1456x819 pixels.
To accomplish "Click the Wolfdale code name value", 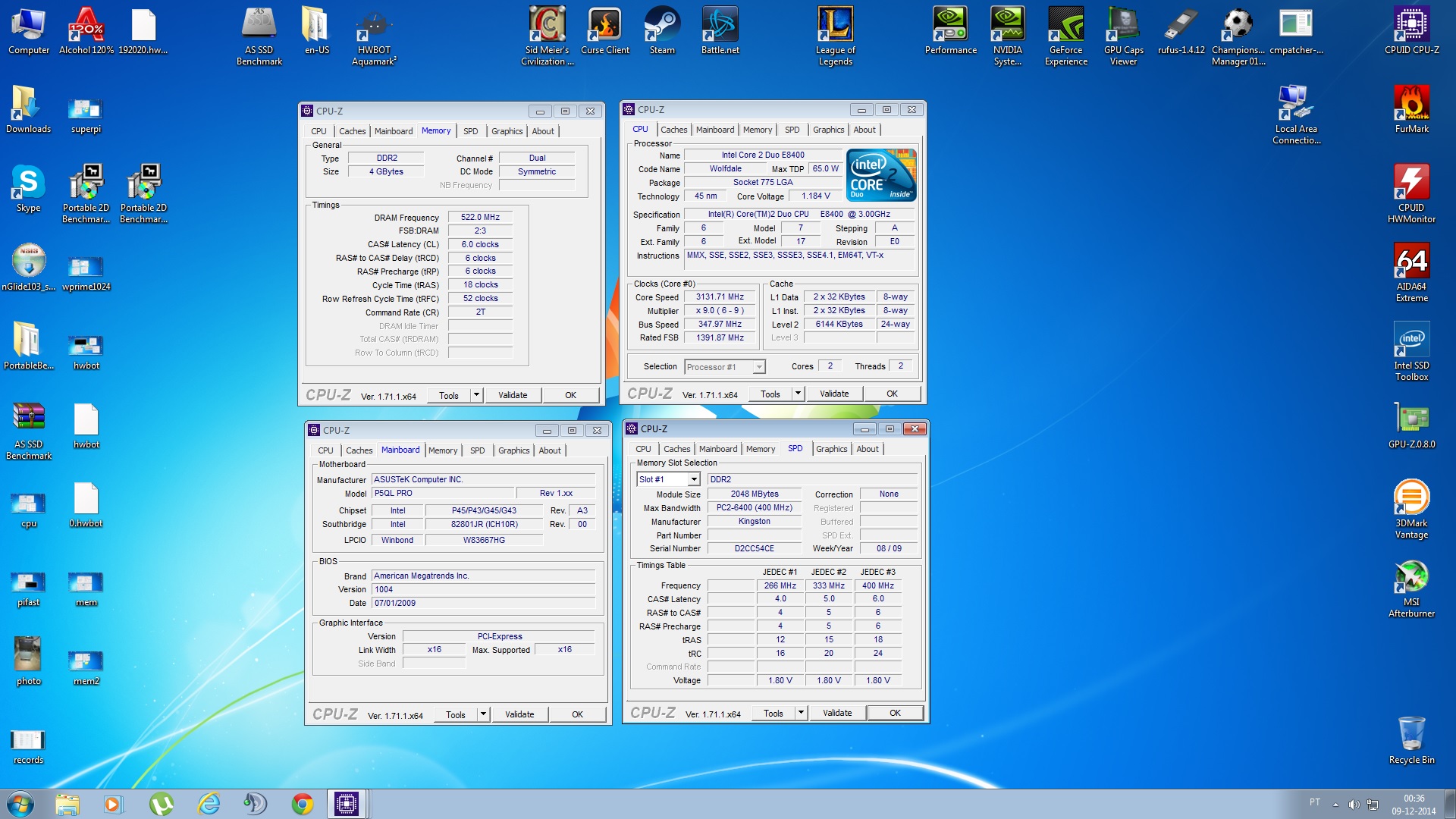I will (725, 168).
